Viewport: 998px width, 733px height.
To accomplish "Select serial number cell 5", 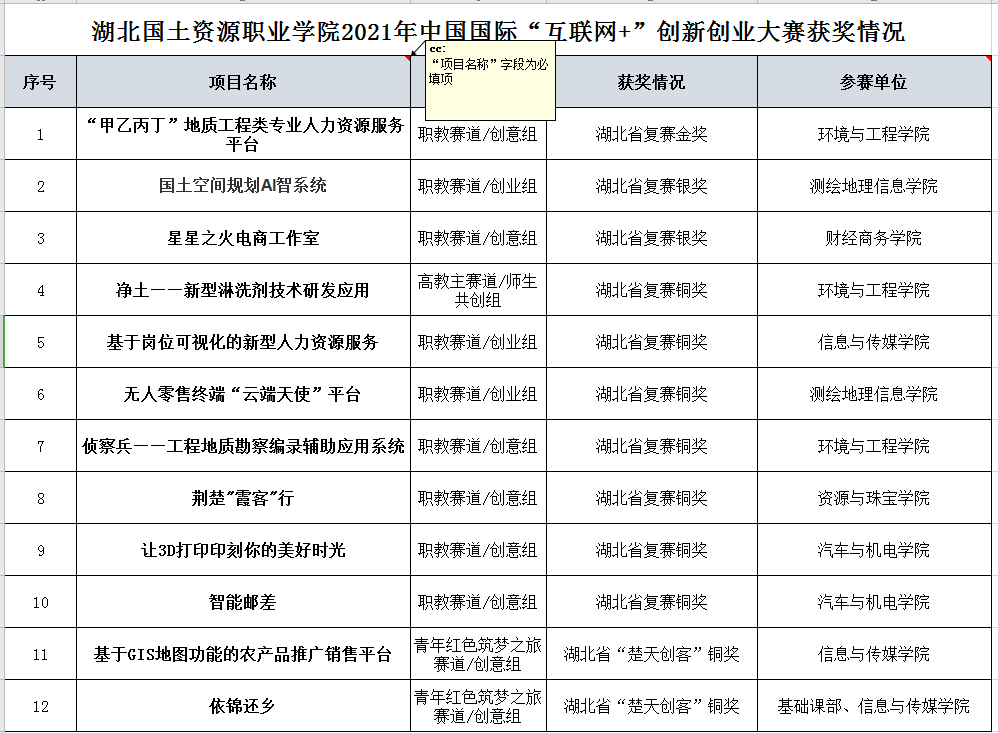I will (x=40, y=342).
